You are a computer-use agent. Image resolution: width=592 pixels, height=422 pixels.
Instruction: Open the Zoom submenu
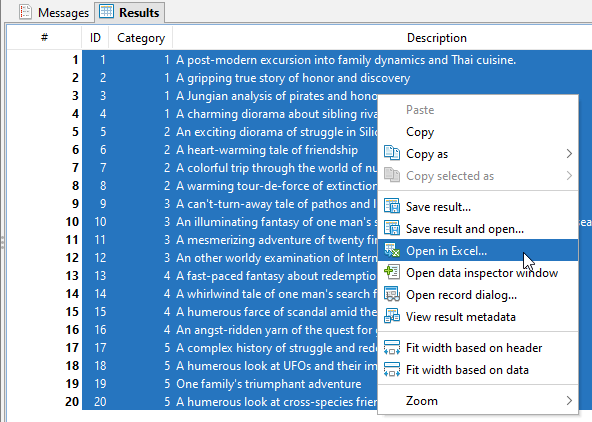478,400
